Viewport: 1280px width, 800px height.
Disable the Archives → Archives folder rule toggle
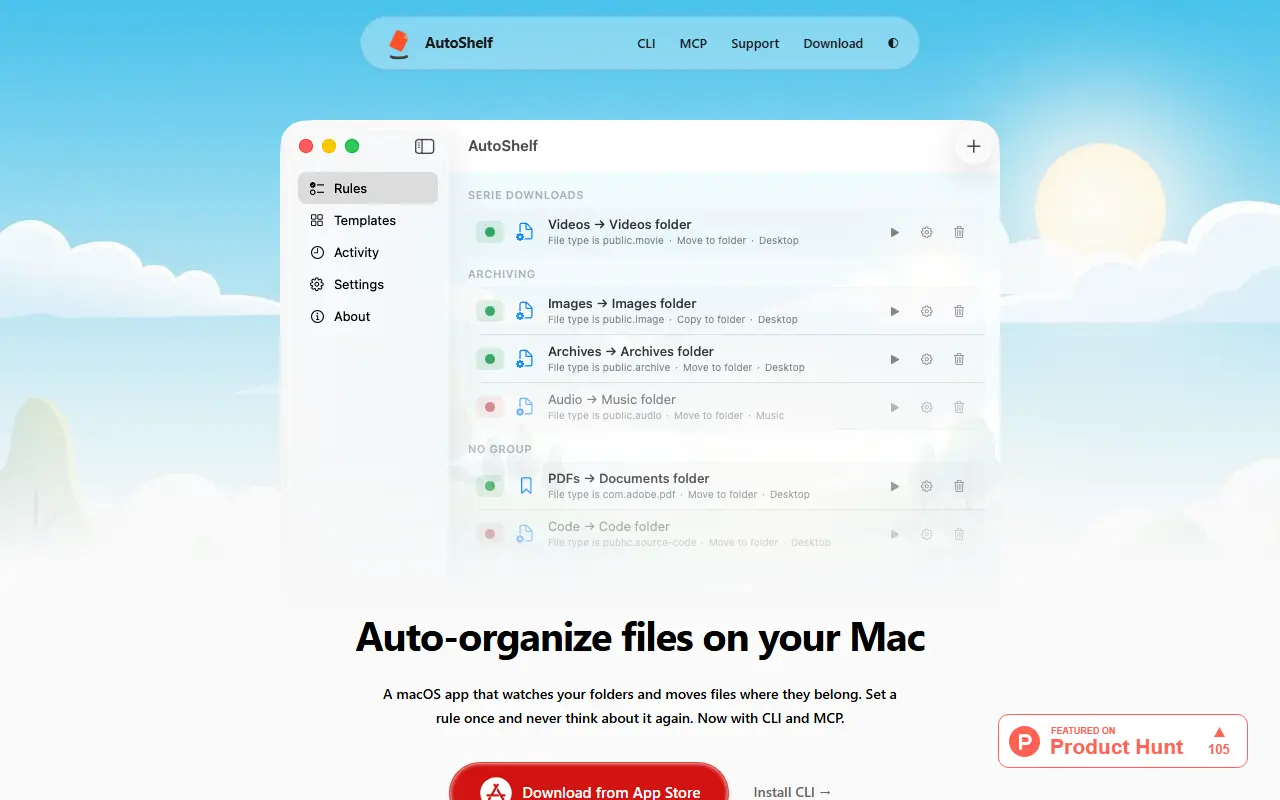pyautogui.click(x=490, y=359)
